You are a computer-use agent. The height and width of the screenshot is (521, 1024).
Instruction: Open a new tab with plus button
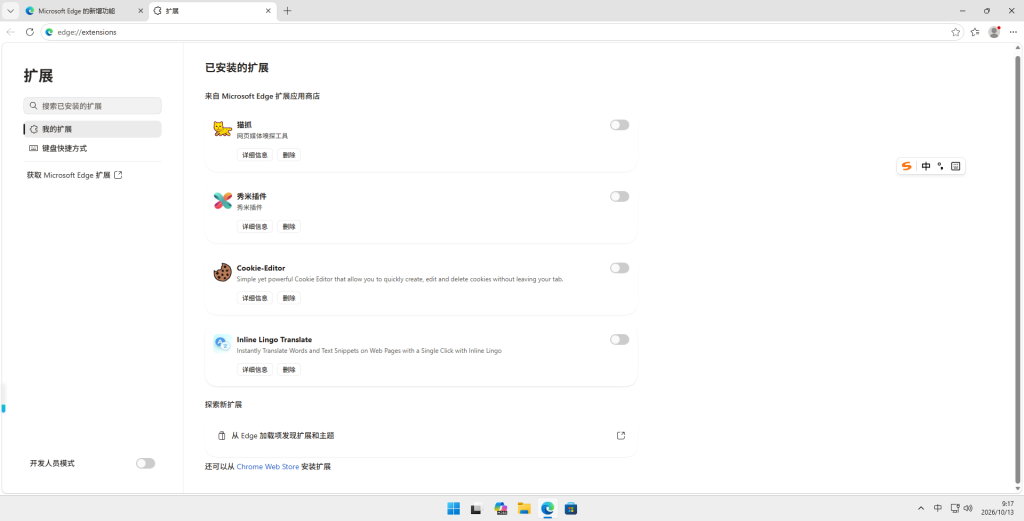click(x=288, y=11)
